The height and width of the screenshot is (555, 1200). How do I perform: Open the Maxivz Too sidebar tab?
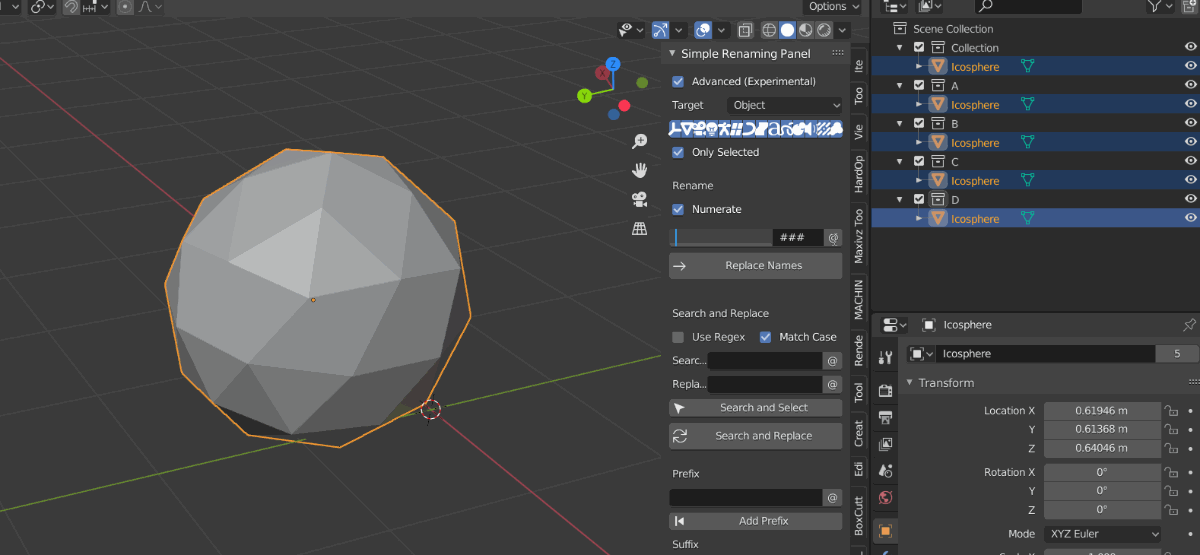858,236
